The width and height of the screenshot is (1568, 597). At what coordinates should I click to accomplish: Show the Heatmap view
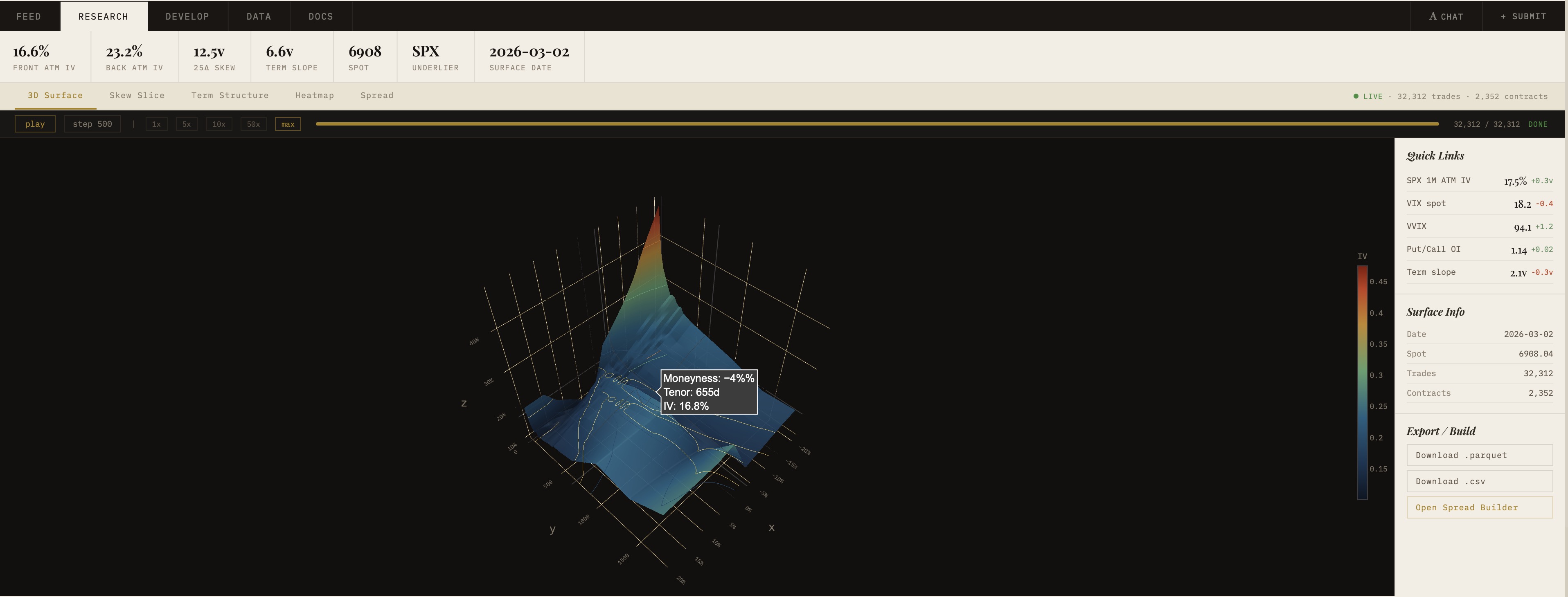pyautogui.click(x=315, y=96)
